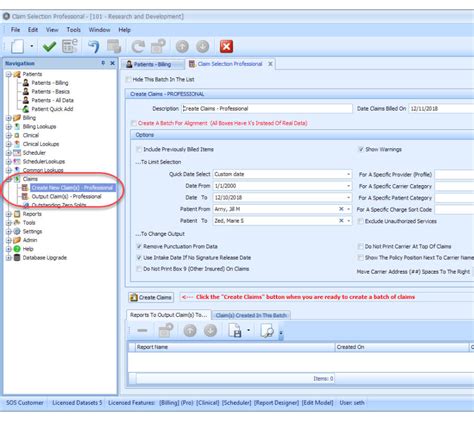
Task: Expand the Billing tree node
Action: tap(9, 118)
